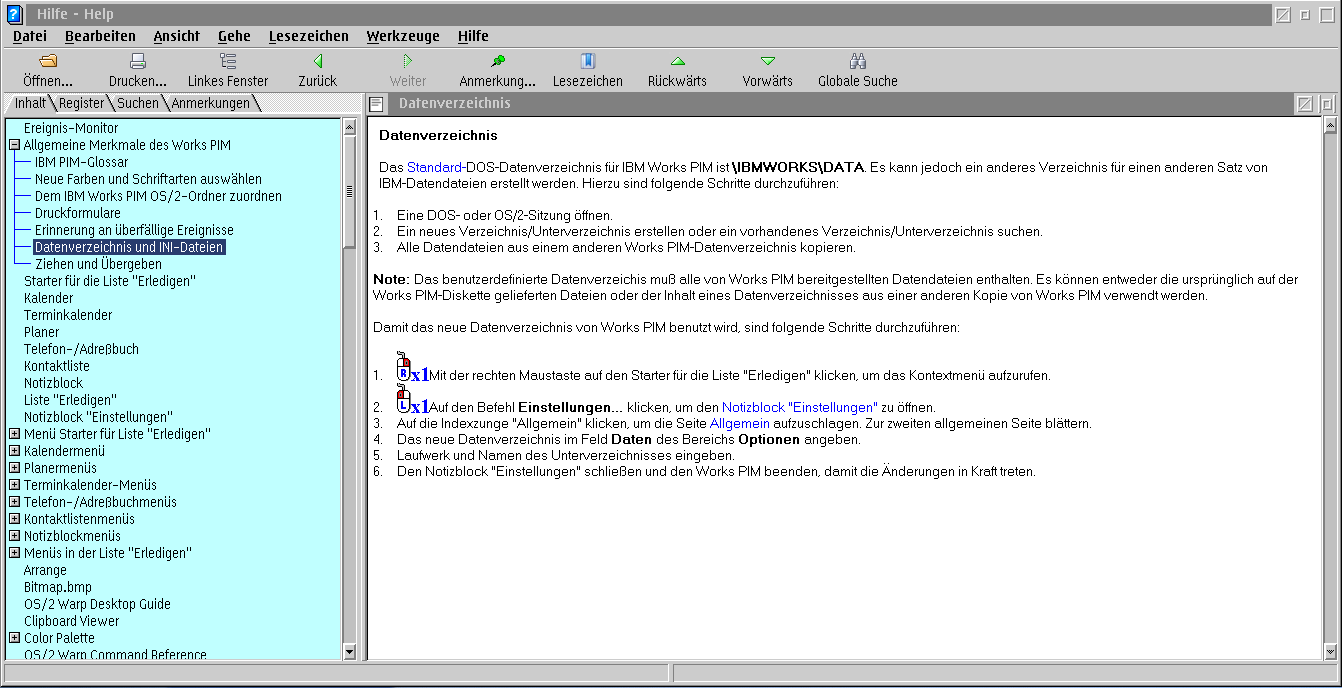Select IBM PIM-Glossar topic
The height and width of the screenshot is (688, 1342).
click(81, 162)
